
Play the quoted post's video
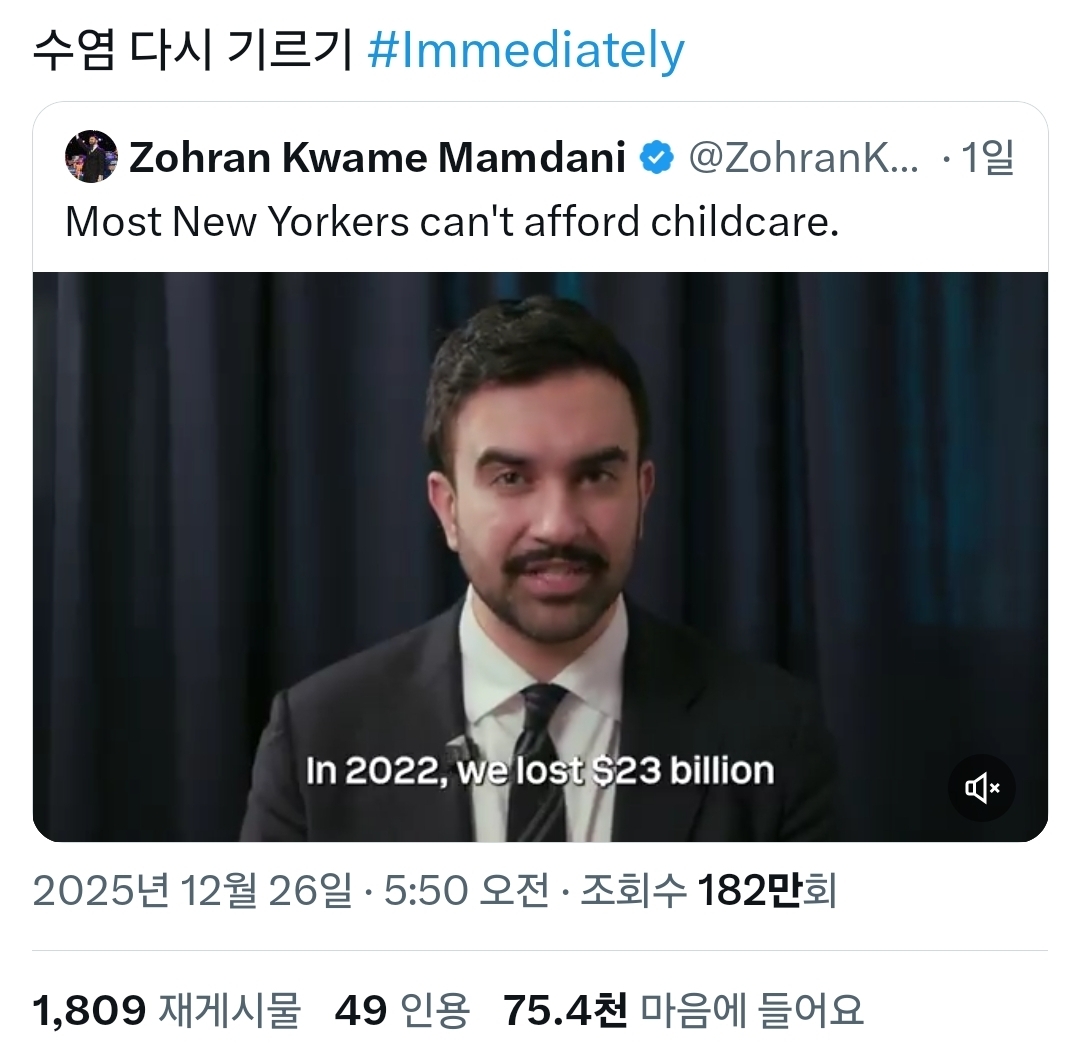click(x=540, y=556)
